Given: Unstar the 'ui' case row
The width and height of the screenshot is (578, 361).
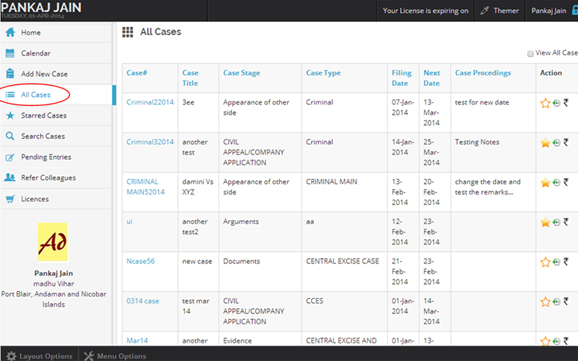Looking at the screenshot, I should pos(545,222).
